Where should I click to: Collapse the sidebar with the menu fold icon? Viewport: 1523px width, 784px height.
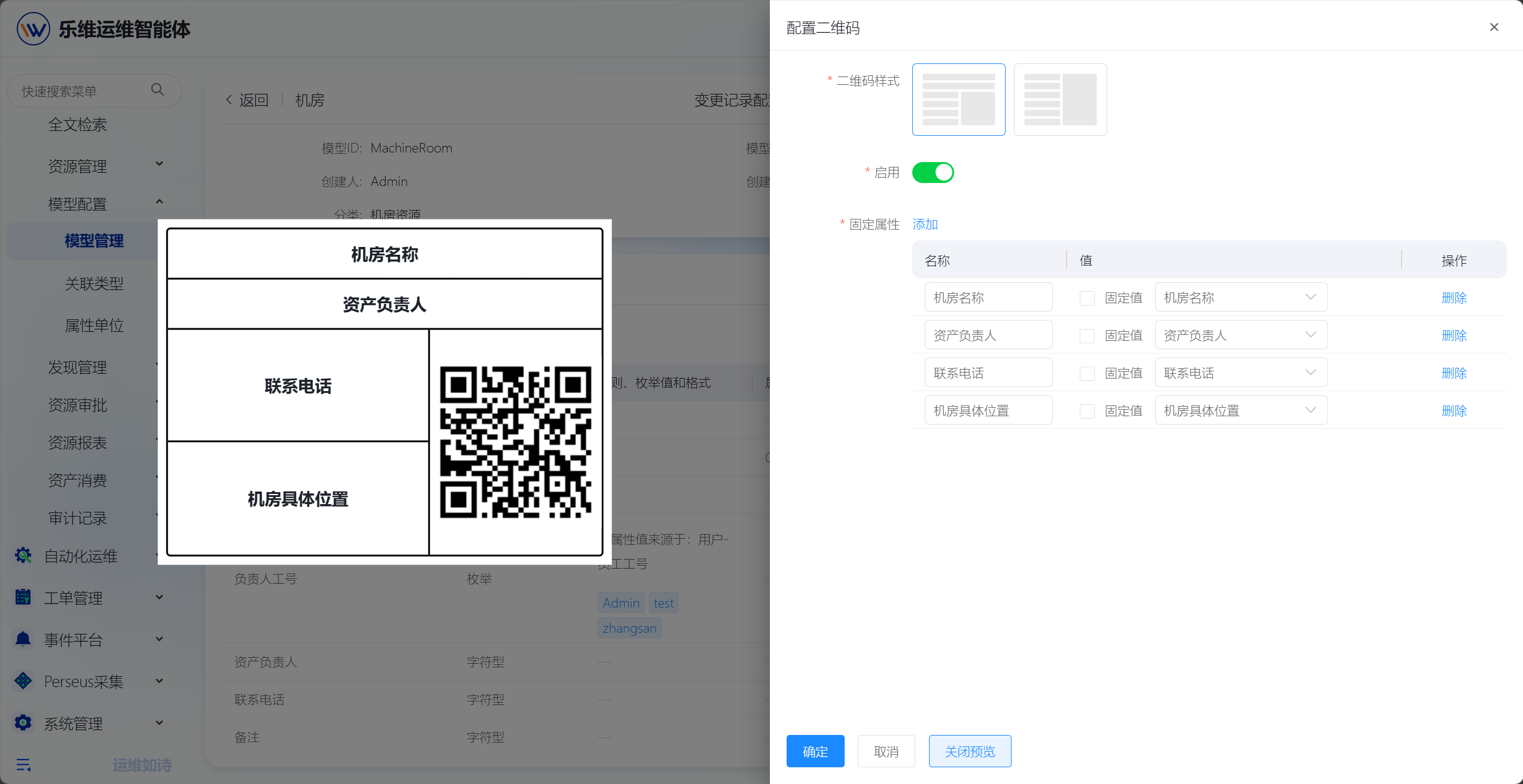23,765
